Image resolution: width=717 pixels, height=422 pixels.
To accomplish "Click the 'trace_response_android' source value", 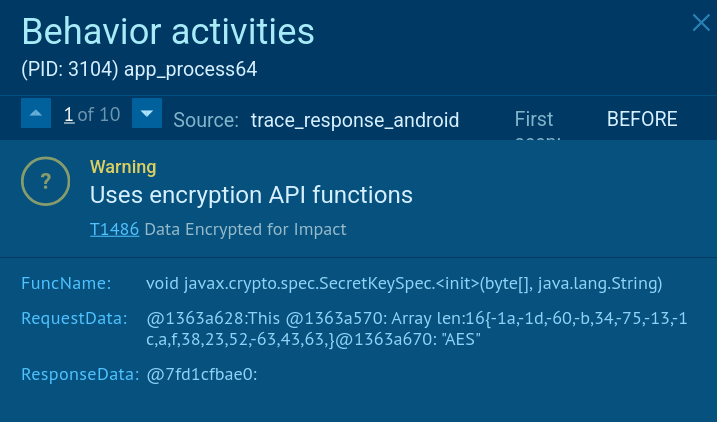I will coord(355,120).
